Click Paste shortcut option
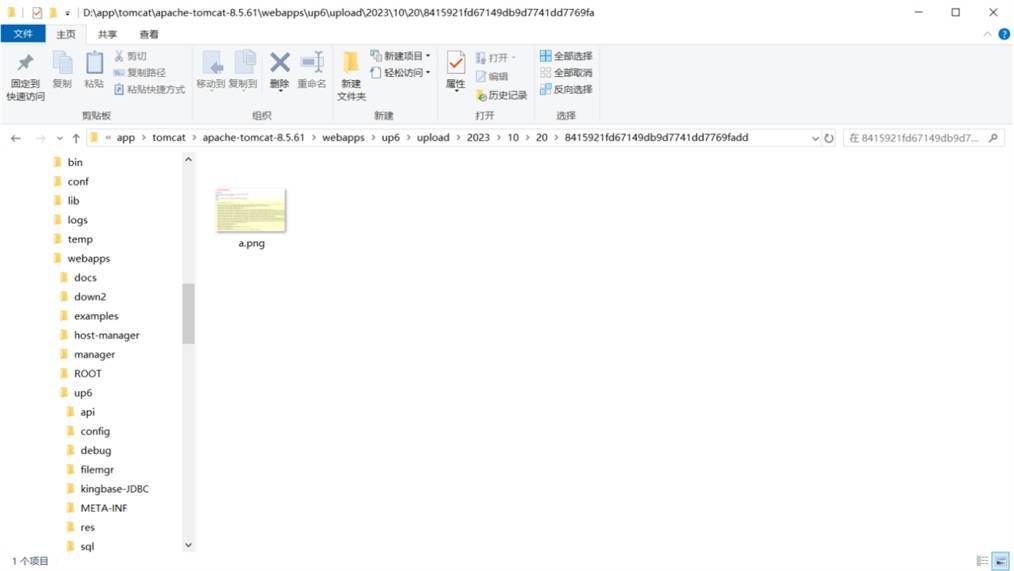 [x=149, y=89]
